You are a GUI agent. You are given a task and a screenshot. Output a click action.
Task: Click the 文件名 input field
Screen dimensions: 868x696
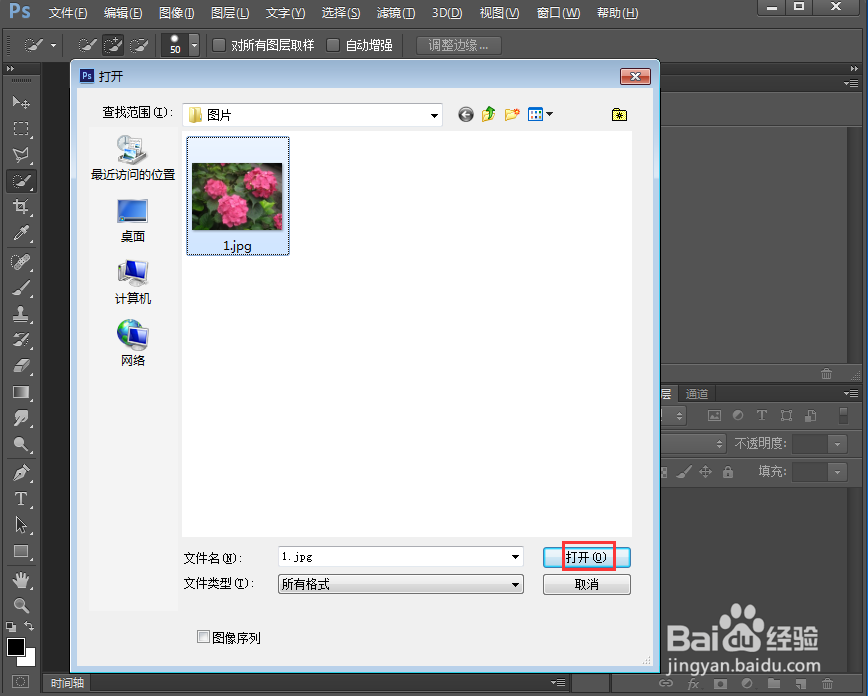point(394,557)
